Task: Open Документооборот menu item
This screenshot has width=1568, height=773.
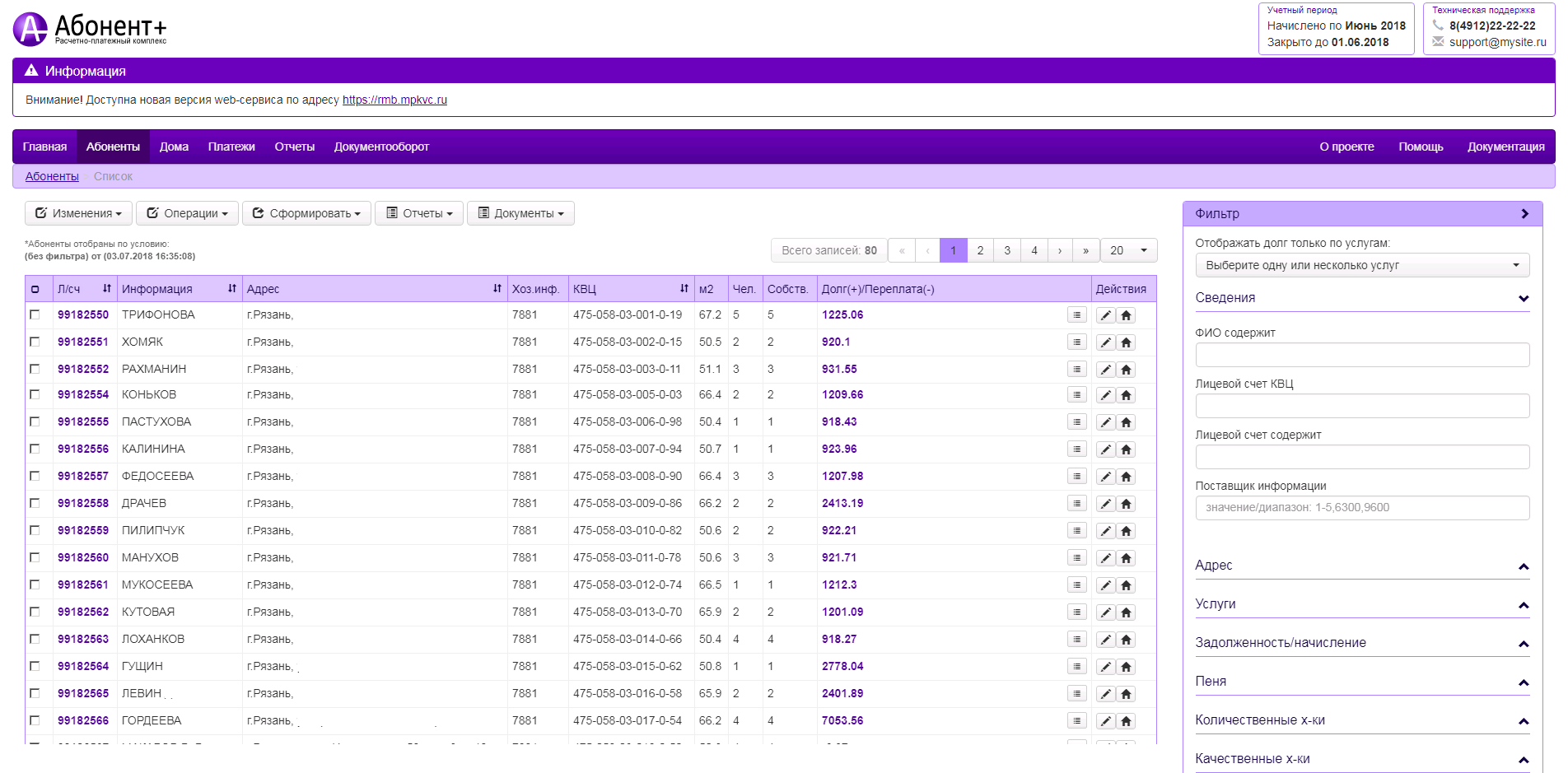Action: 381,147
